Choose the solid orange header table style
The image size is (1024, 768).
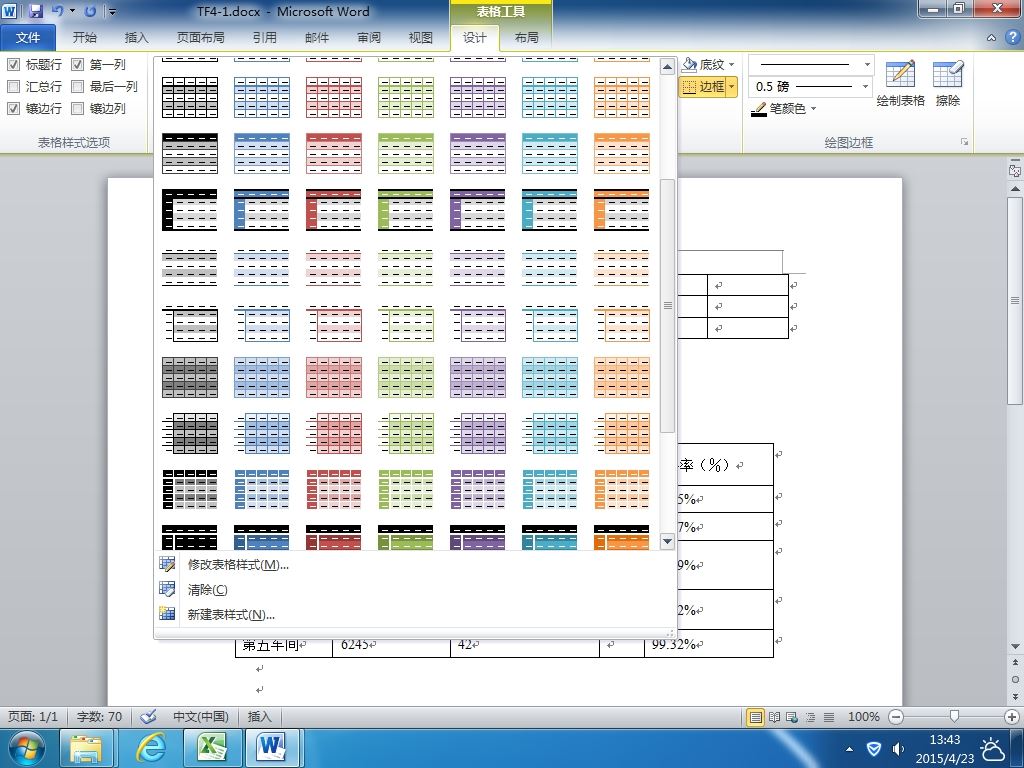[x=622, y=153]
